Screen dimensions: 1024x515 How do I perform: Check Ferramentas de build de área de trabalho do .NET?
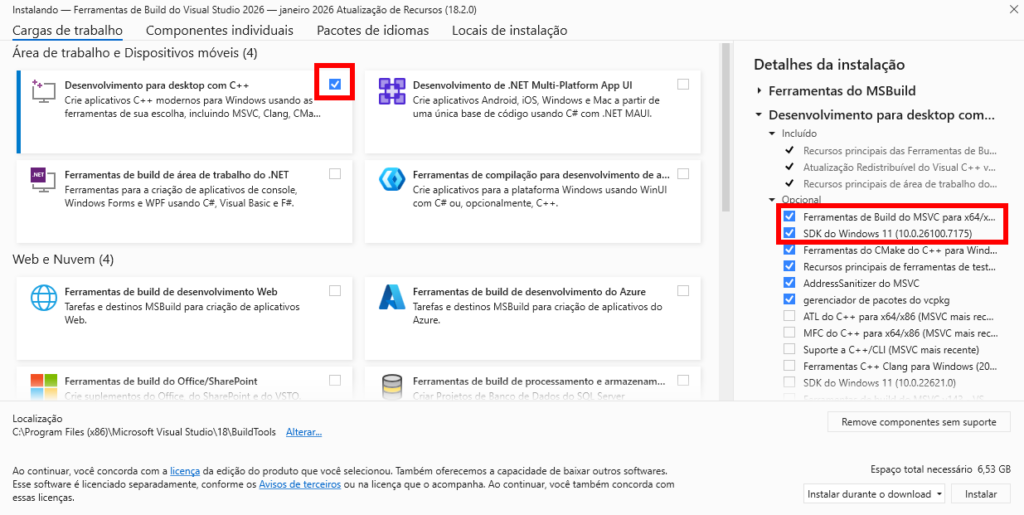coord(335,174)
